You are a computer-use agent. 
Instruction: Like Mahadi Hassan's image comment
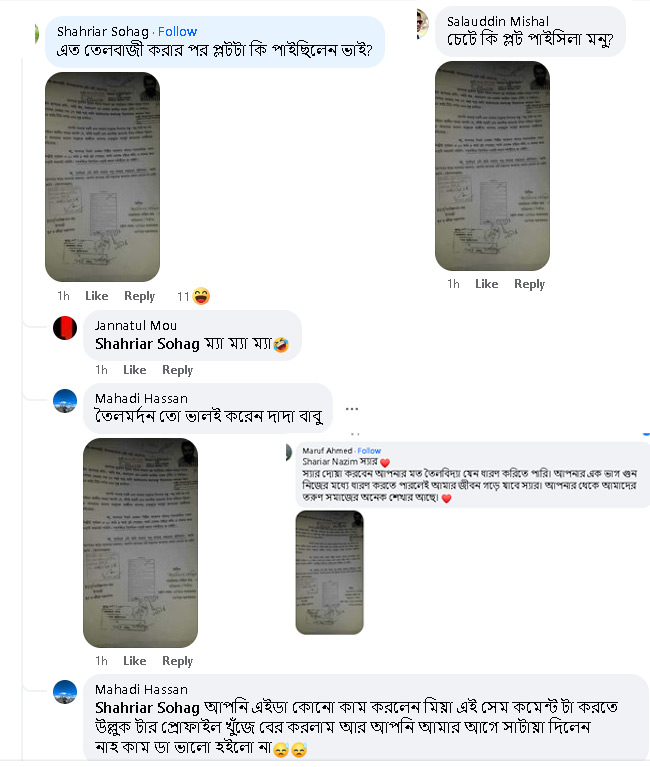[134, 661]
